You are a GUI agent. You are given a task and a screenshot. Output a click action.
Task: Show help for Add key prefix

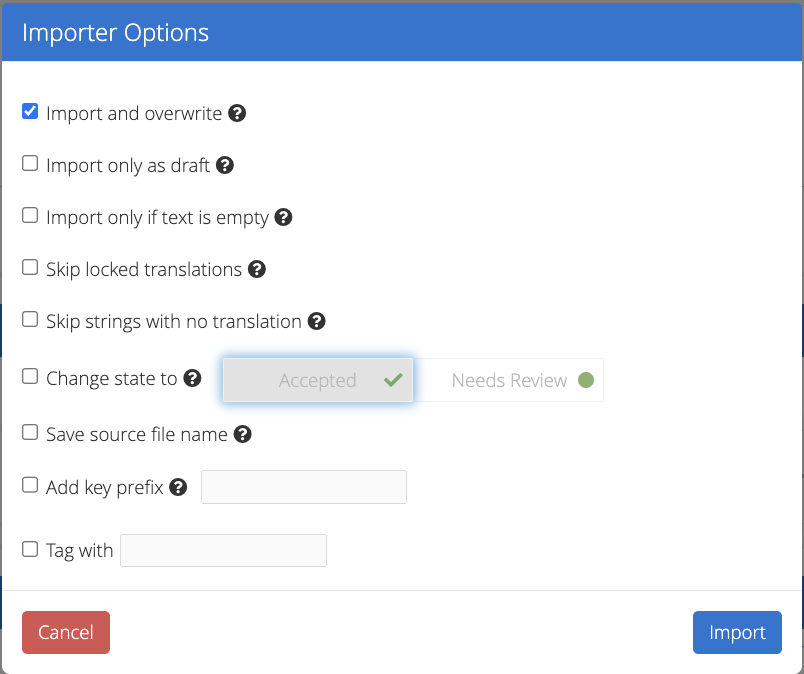point(178,487)
